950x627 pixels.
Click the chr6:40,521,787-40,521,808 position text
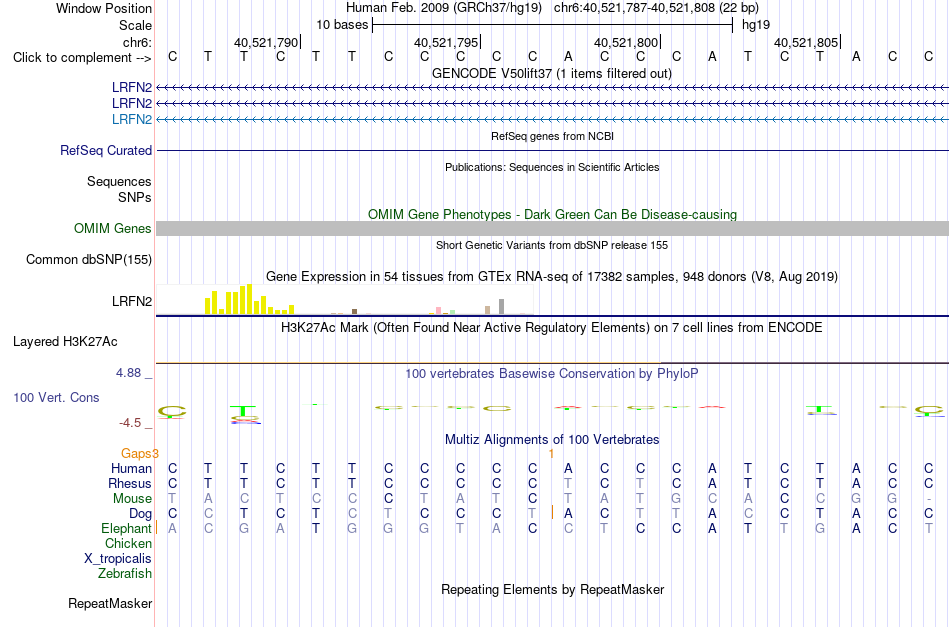(656, 8)
